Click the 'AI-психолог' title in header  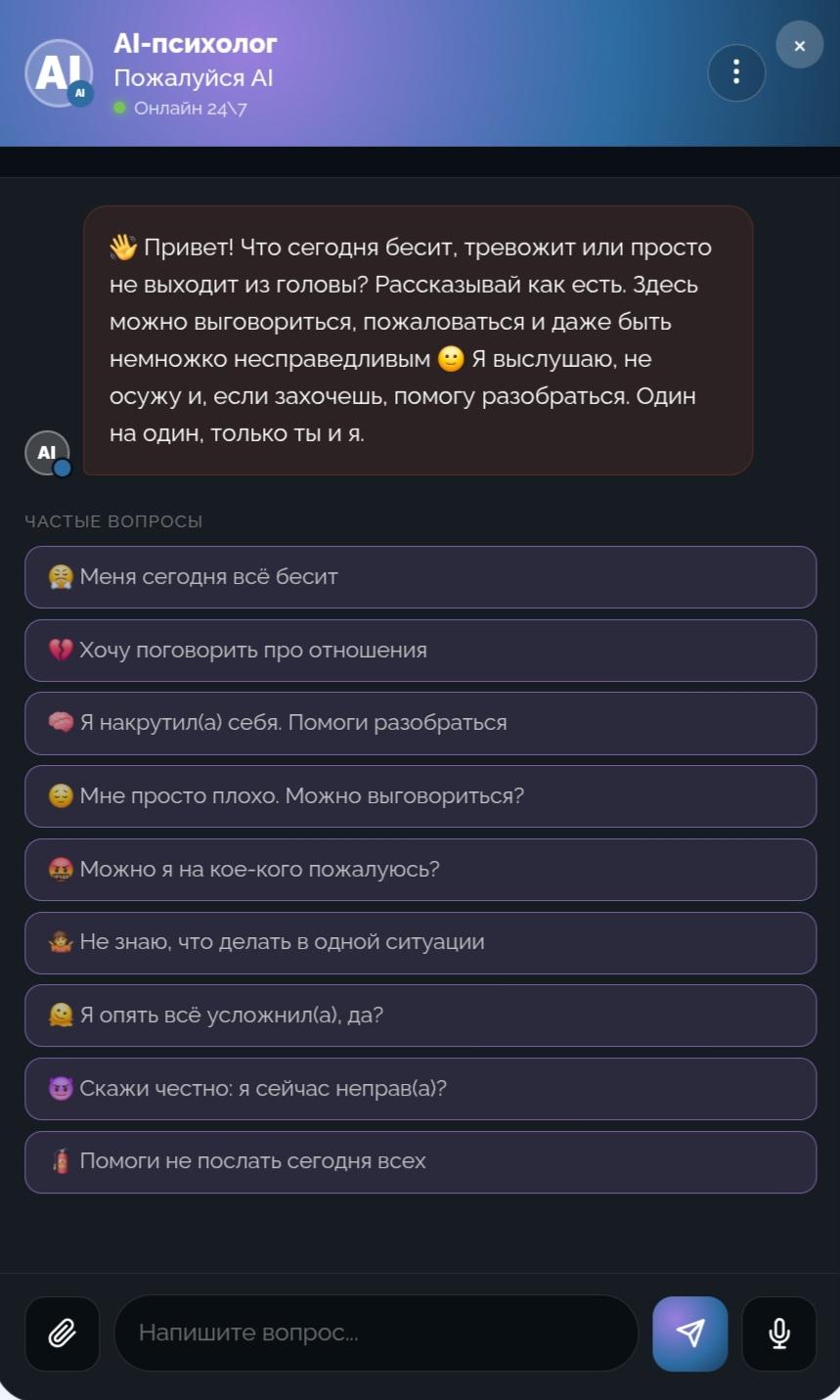pos(196,43)
